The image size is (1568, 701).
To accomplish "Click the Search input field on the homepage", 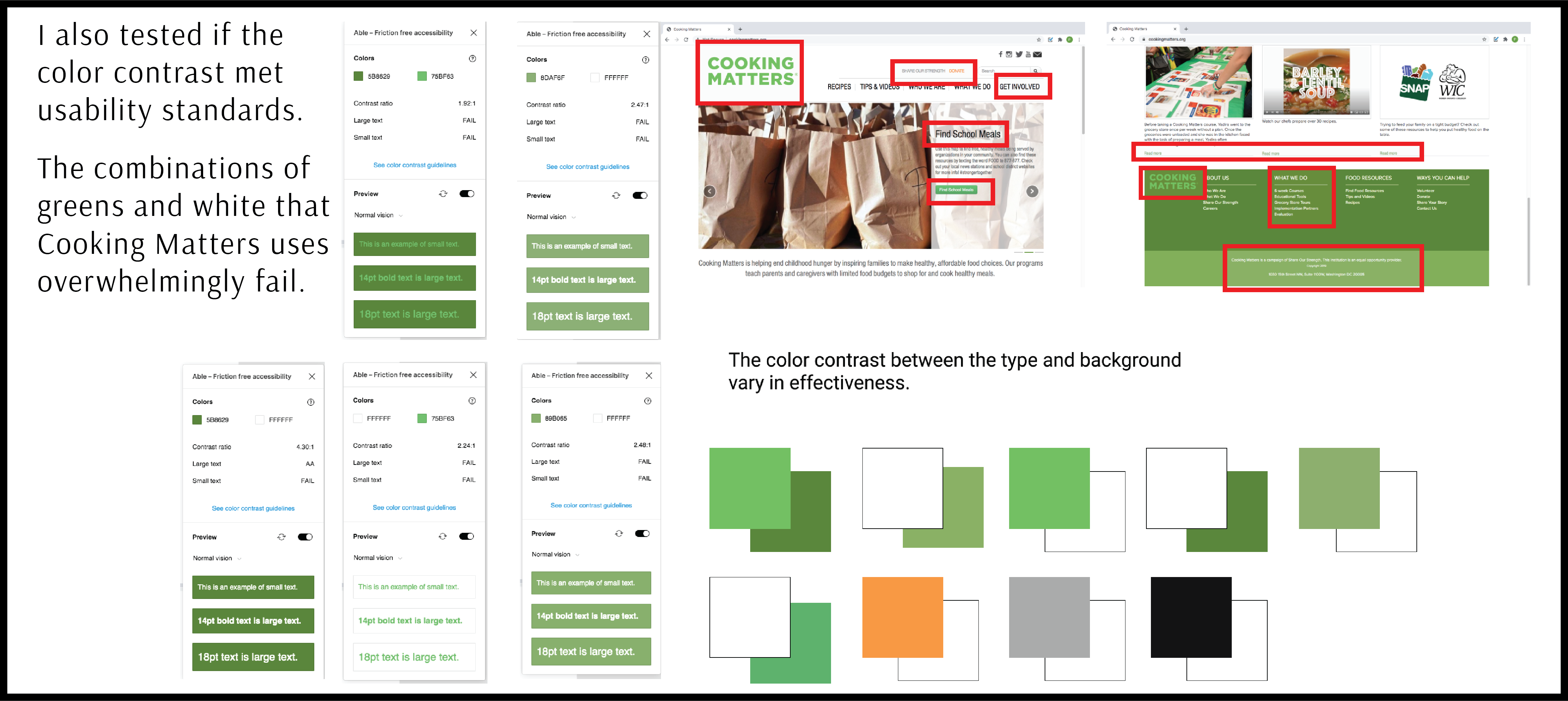I will 1005,71.
